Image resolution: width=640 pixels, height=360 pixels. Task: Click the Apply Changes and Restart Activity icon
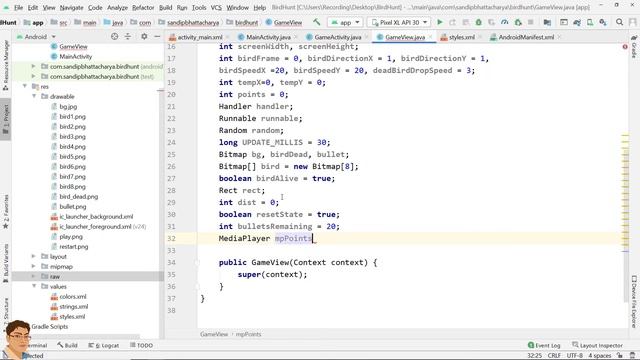(452, 22)
